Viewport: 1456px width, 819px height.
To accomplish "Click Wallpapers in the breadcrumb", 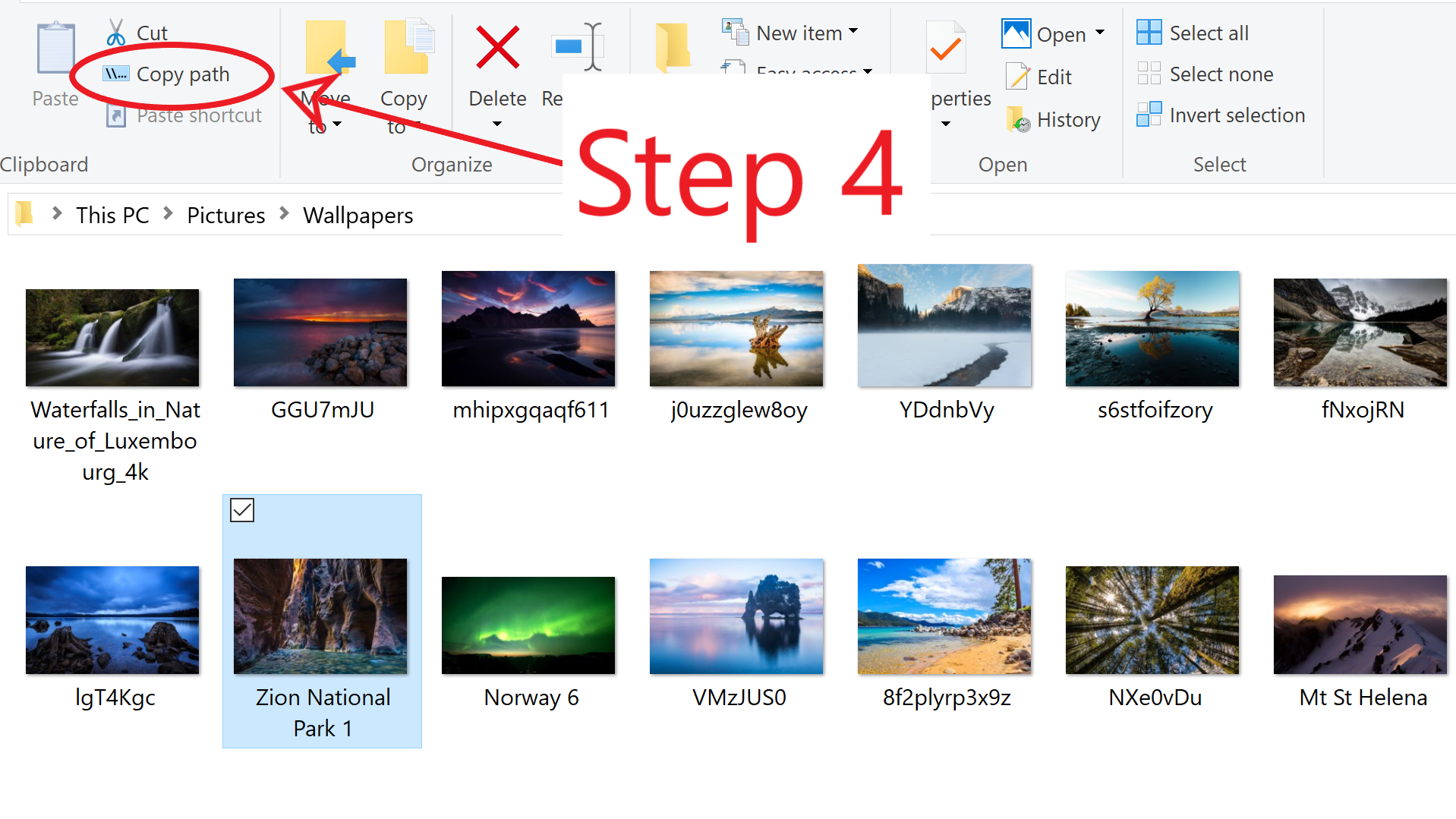I will click(x=358, y=216).
